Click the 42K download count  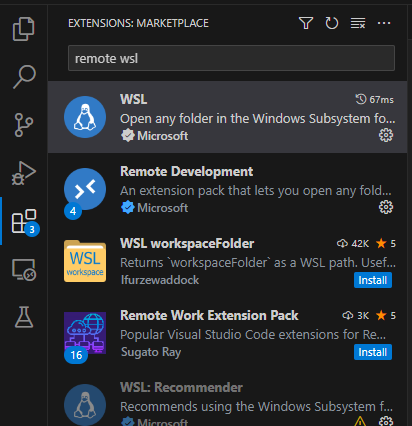click(353, 244)
